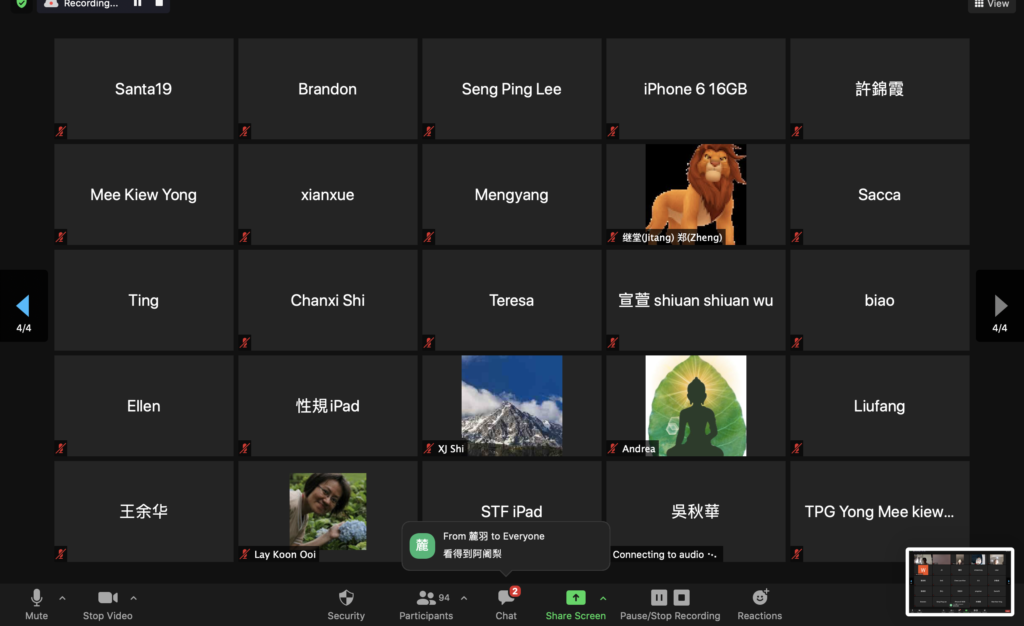The image size is (1024, 626).
Task: Open the Reactions menu
Action: pyautogui.click(x=760, y=604)
